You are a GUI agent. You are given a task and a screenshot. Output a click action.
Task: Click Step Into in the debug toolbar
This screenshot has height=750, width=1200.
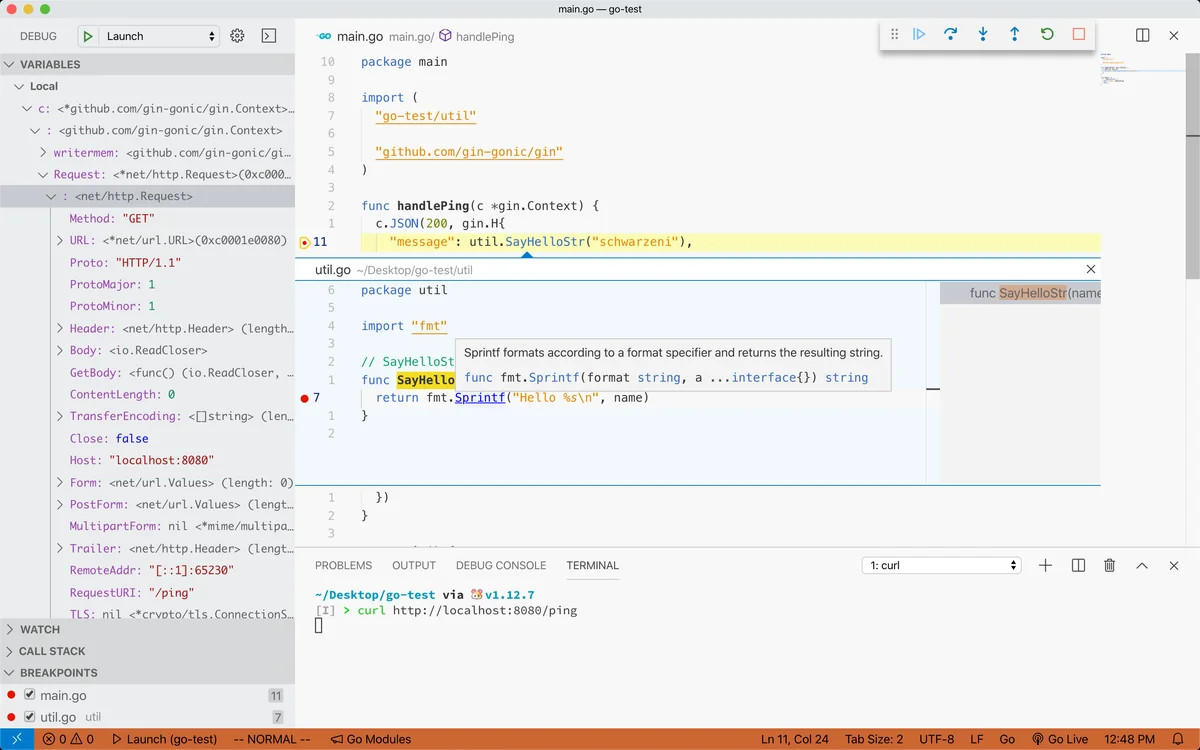983,34
